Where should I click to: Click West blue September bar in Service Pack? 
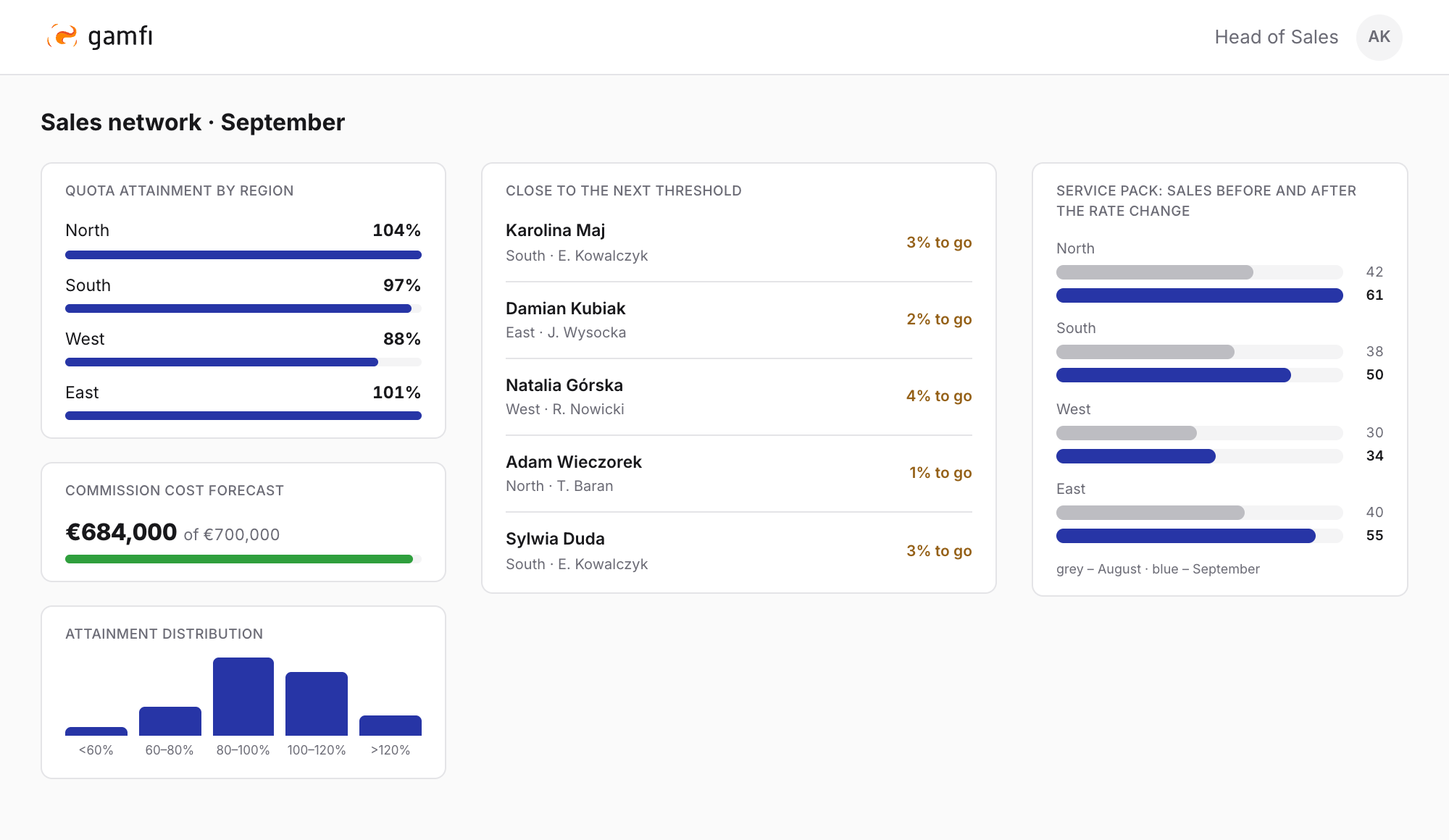point(1136,456)
